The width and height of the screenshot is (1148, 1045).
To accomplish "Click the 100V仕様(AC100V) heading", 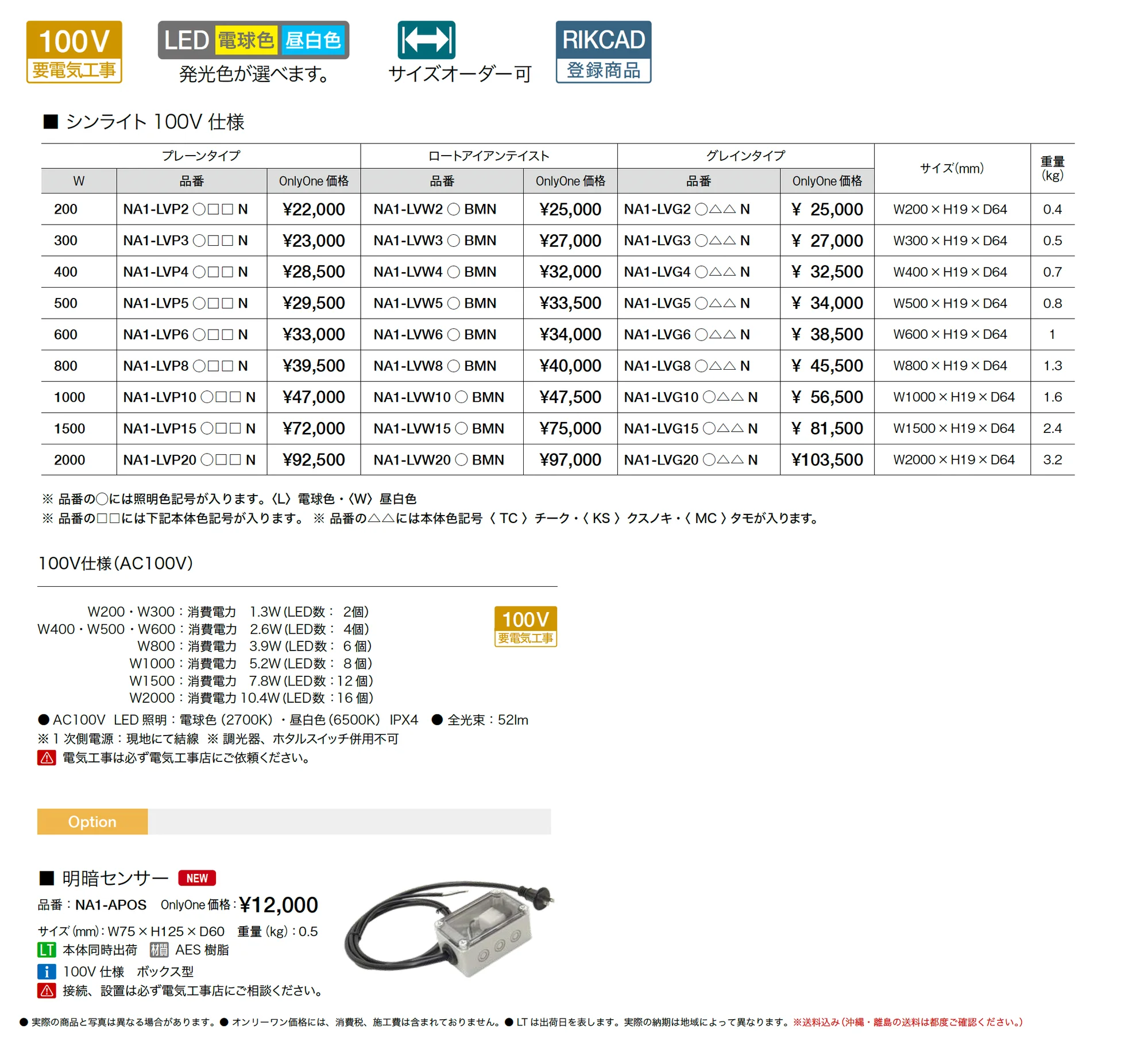I will pos(115,563).
